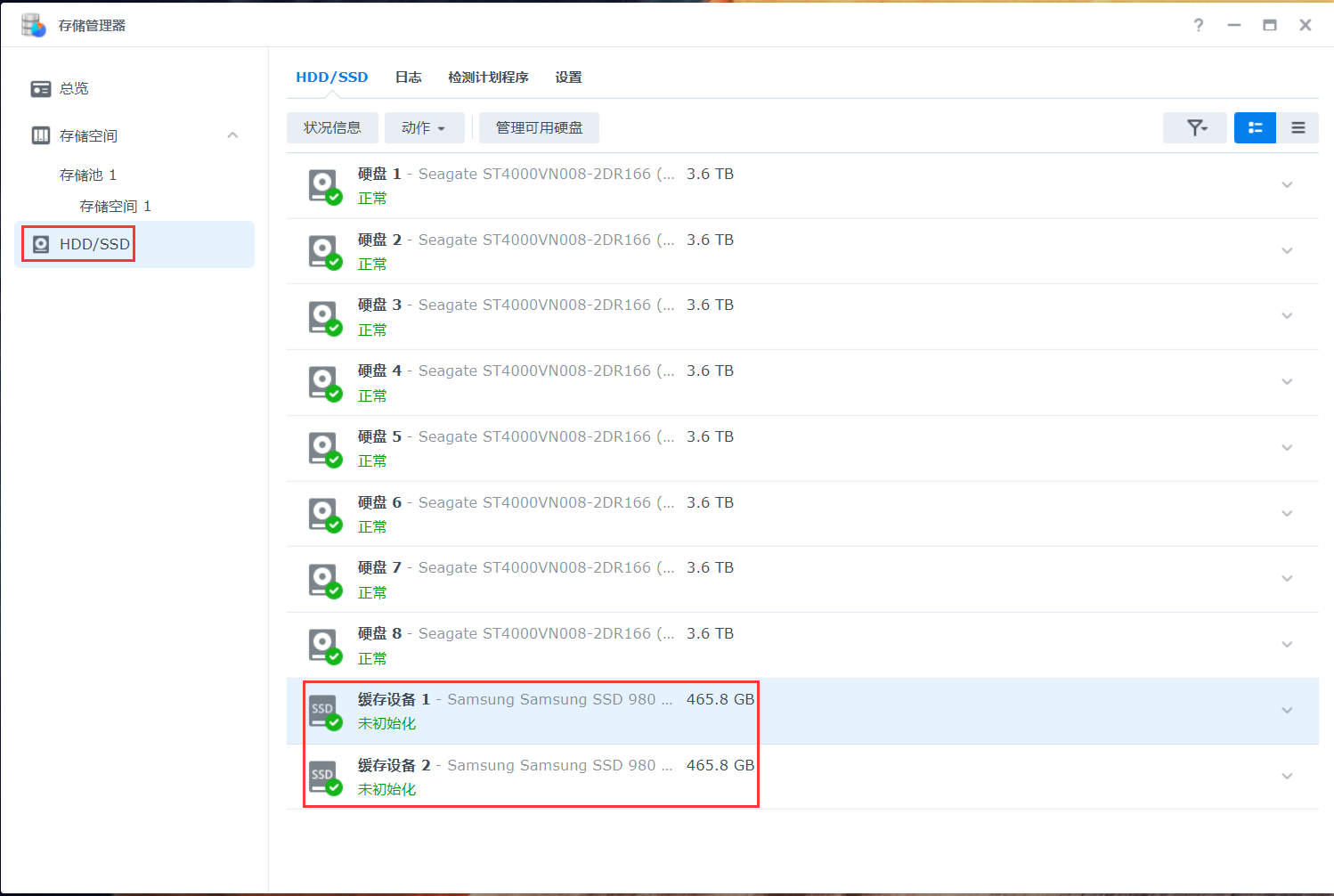The width and height of the screenshot is (1334, 896).
Task: Switch to detailed list view icon
Action: 1255,128
